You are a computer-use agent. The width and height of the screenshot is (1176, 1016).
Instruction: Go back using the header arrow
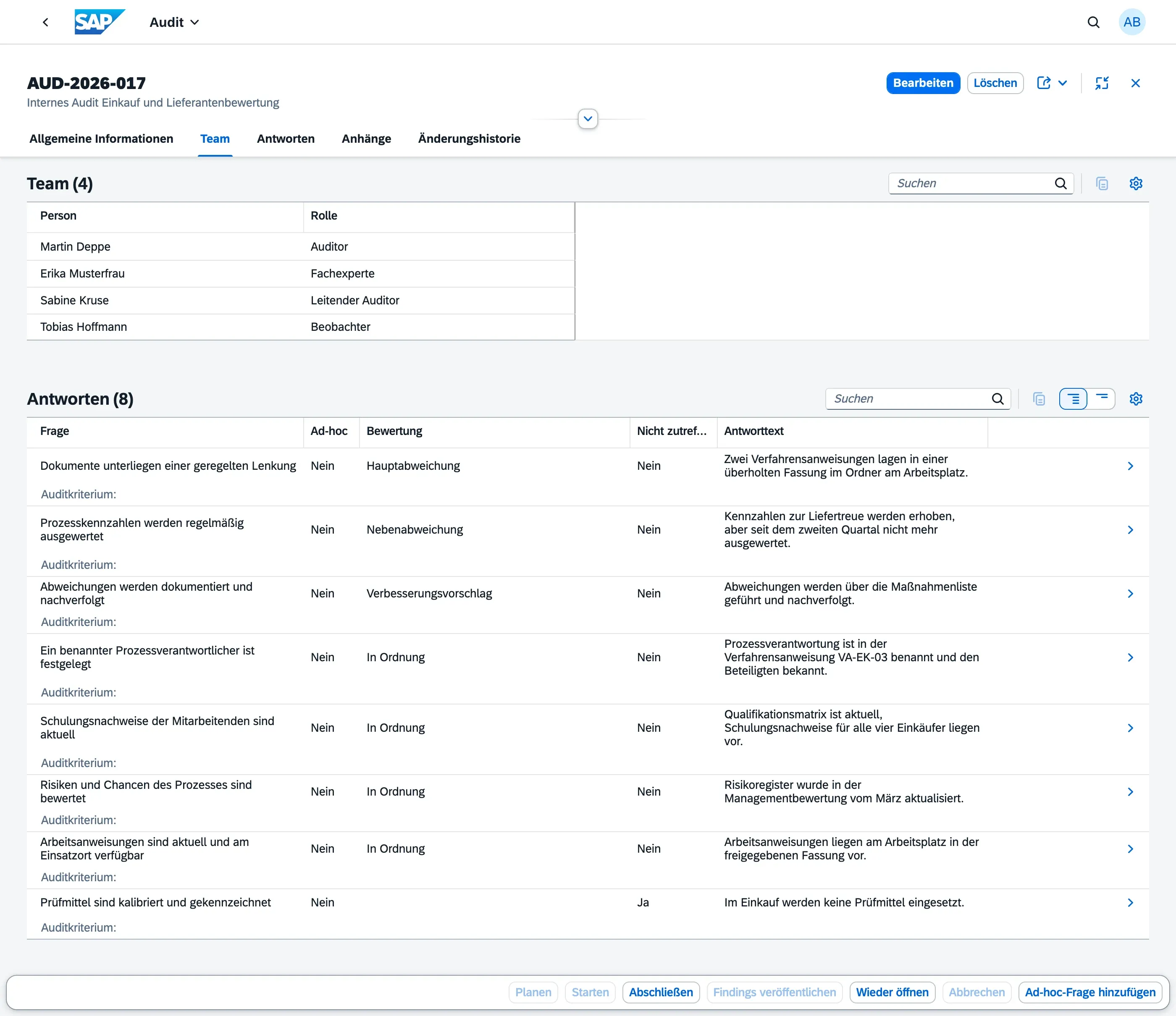pos(45,22)
